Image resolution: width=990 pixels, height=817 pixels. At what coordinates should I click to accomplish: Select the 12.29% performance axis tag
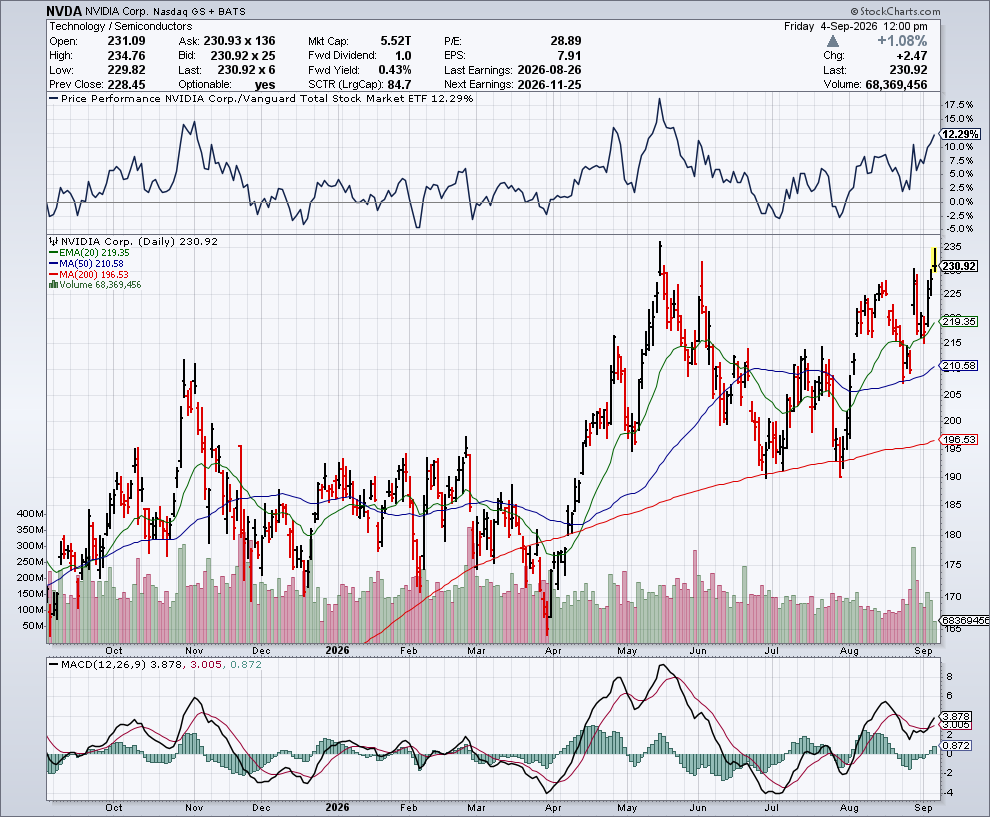[x=960, y=134]
